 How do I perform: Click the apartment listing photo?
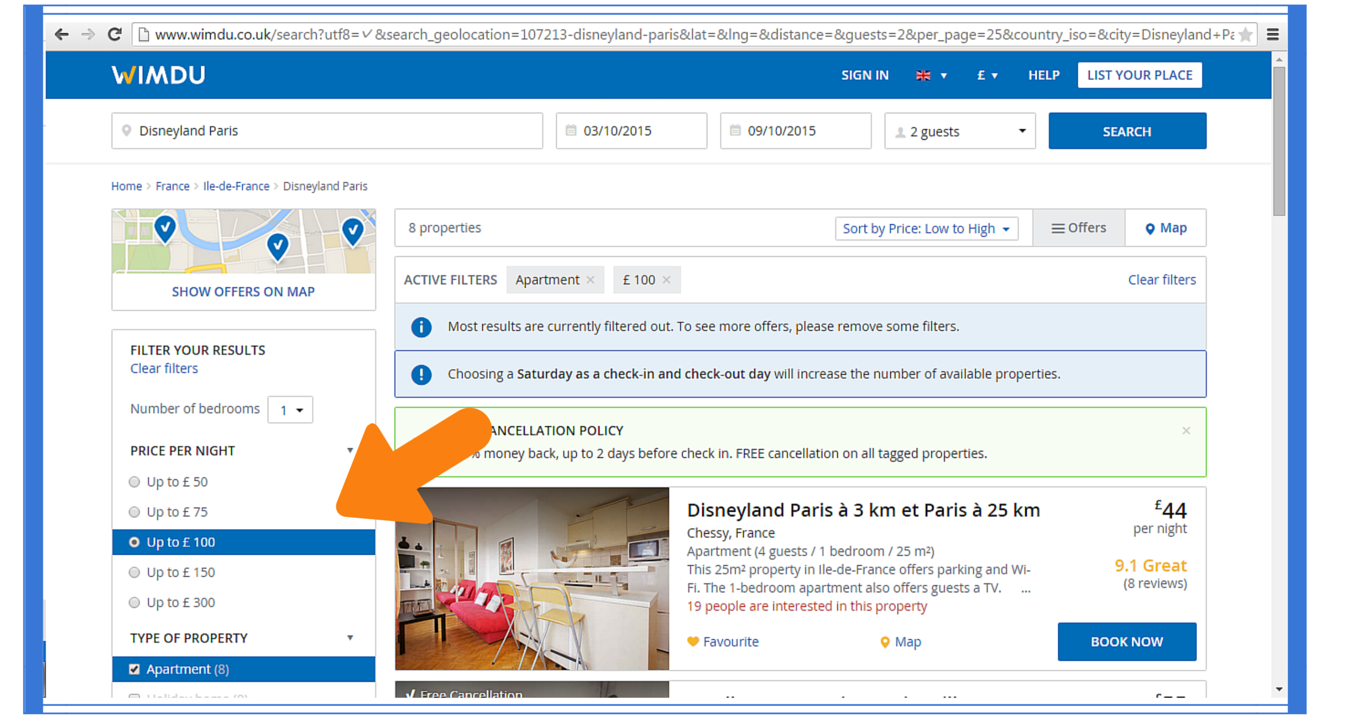pyautogui.click(x=532, y=579)
